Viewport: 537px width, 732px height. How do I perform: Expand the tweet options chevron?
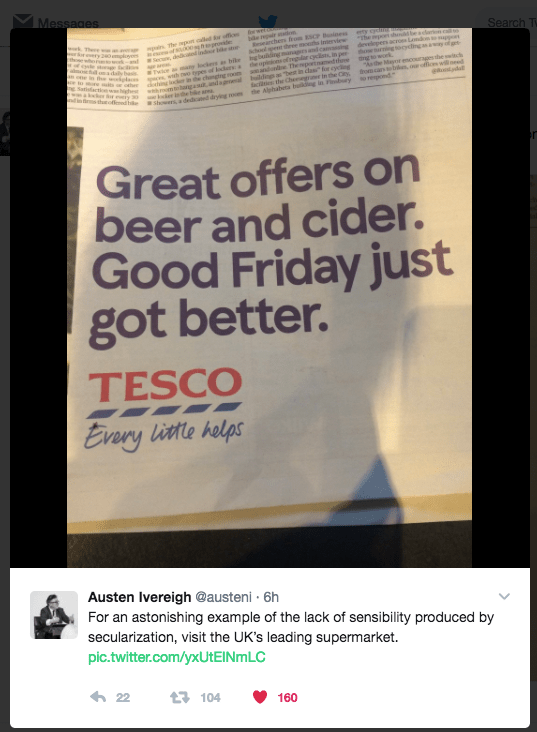504,596
